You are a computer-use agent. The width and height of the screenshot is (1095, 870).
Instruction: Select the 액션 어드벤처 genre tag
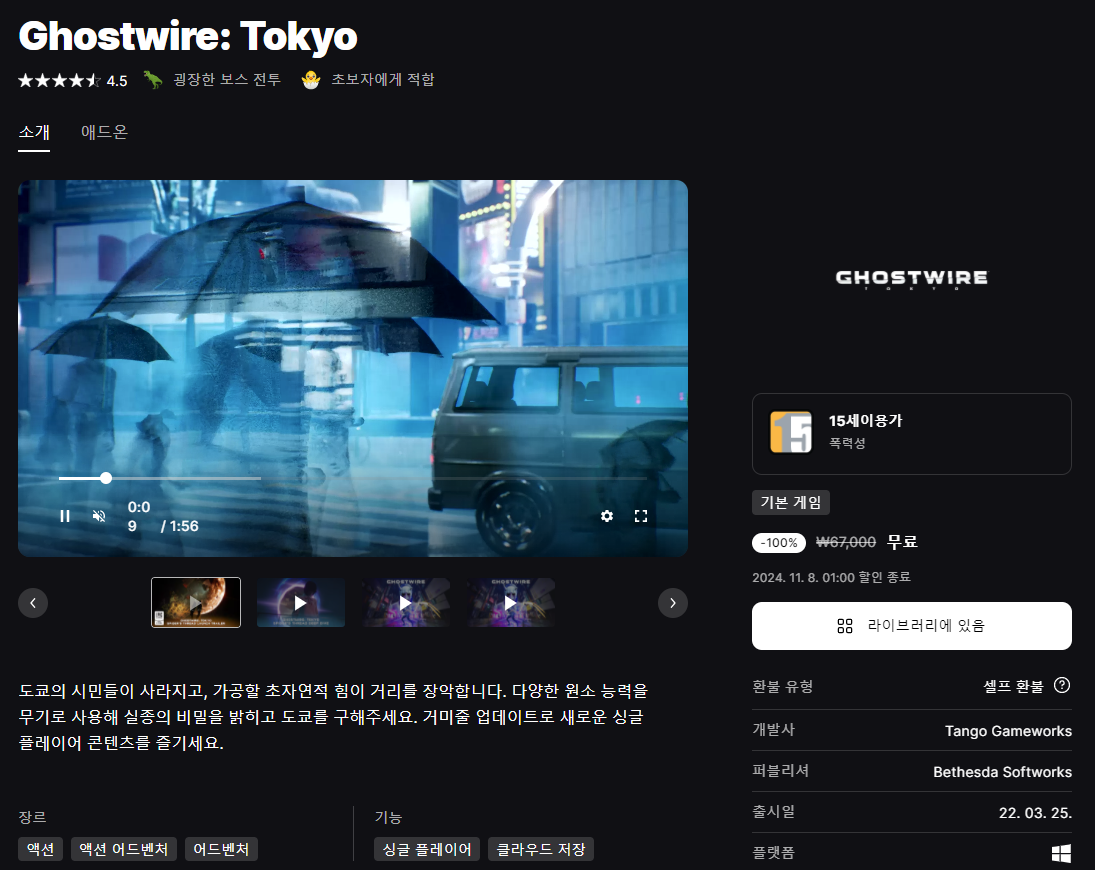click(124, 849)
